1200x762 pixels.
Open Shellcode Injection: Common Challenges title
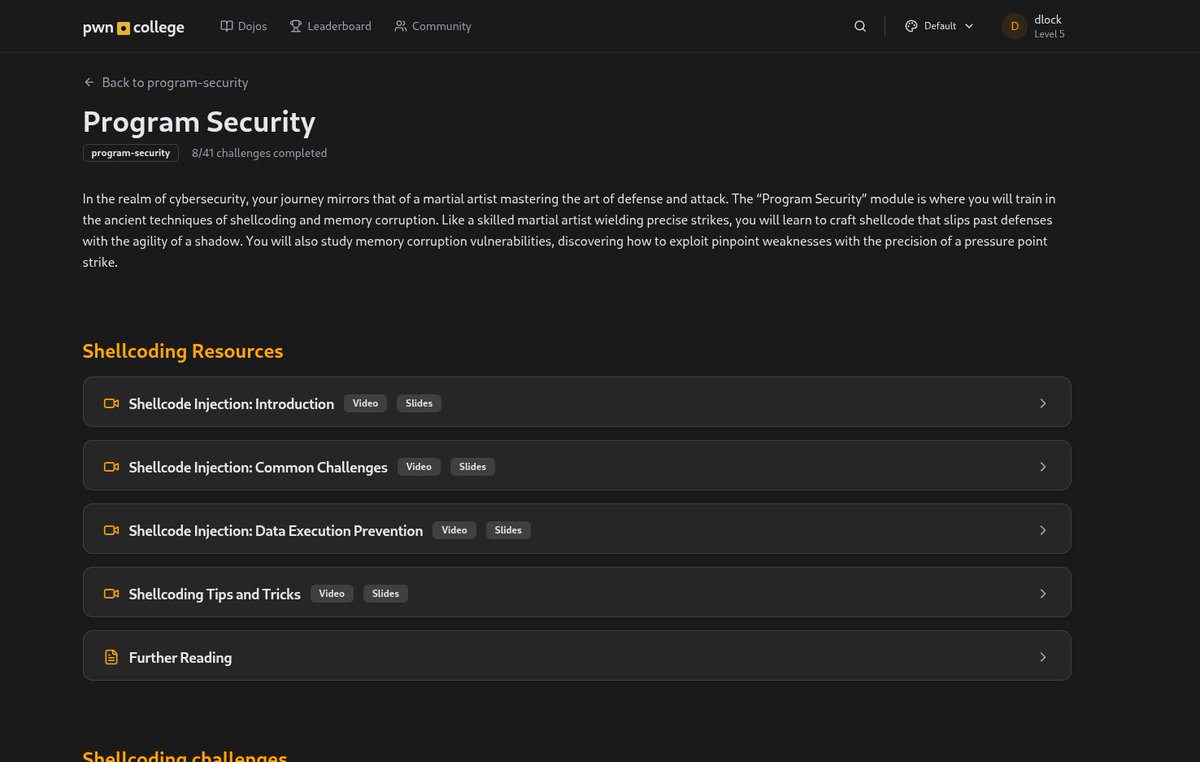pyautogui.click(x=258, y=467)
